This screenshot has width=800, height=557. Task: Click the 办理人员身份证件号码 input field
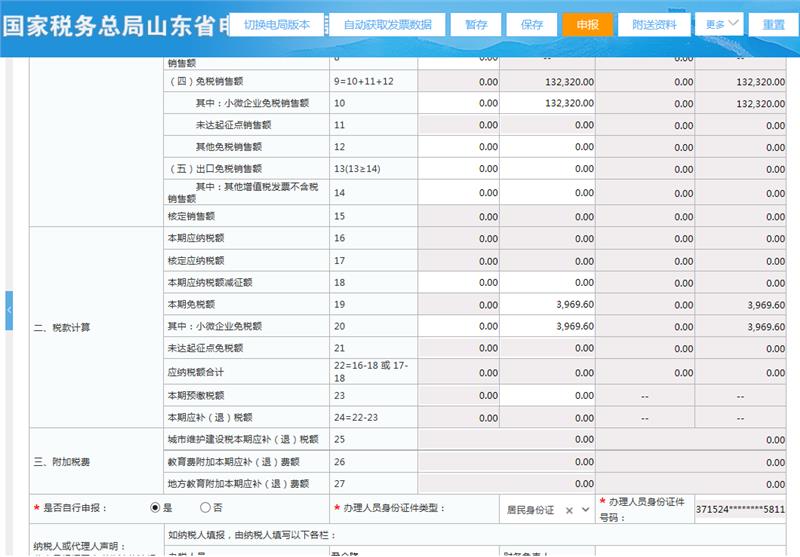(x=741, y=509)
